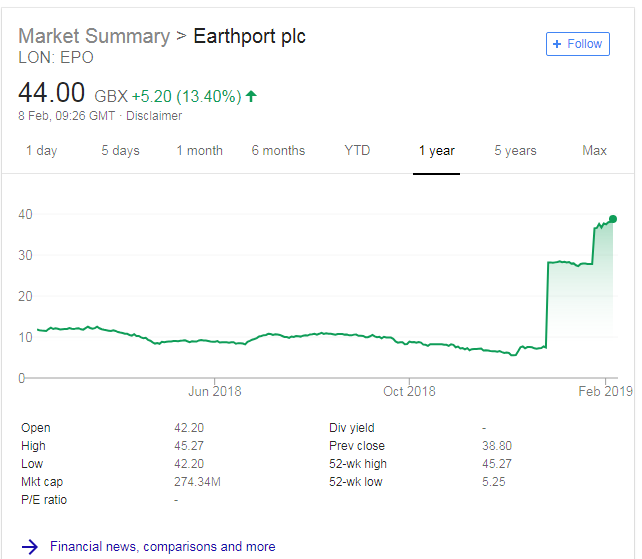The height and width of the screenshot is (559, 642).
Task: Show the 1 month chart
Action: point(200,151)
